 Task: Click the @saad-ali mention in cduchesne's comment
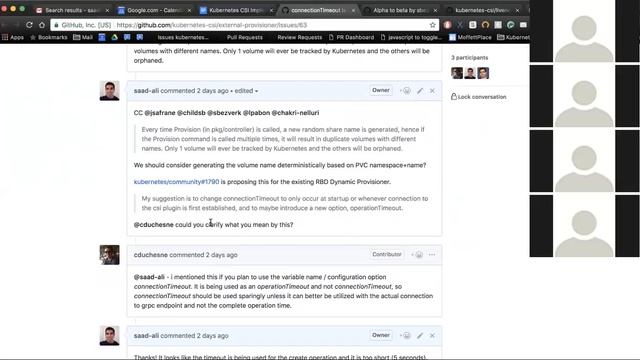pos(149,277)
